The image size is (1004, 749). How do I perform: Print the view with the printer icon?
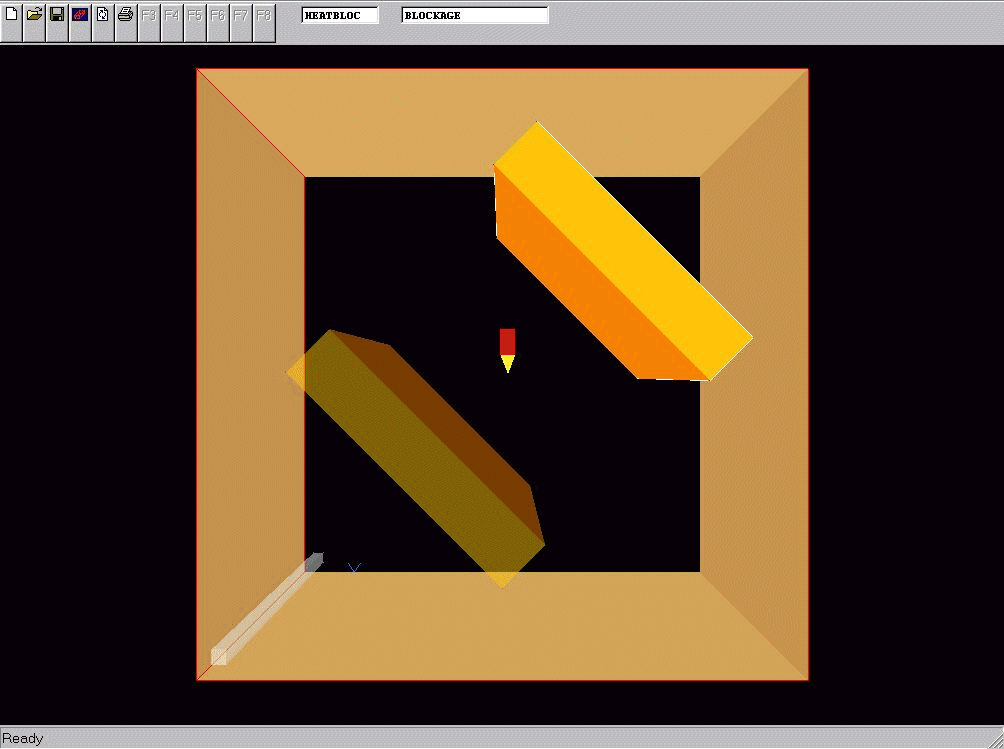[x=125, y=16]
